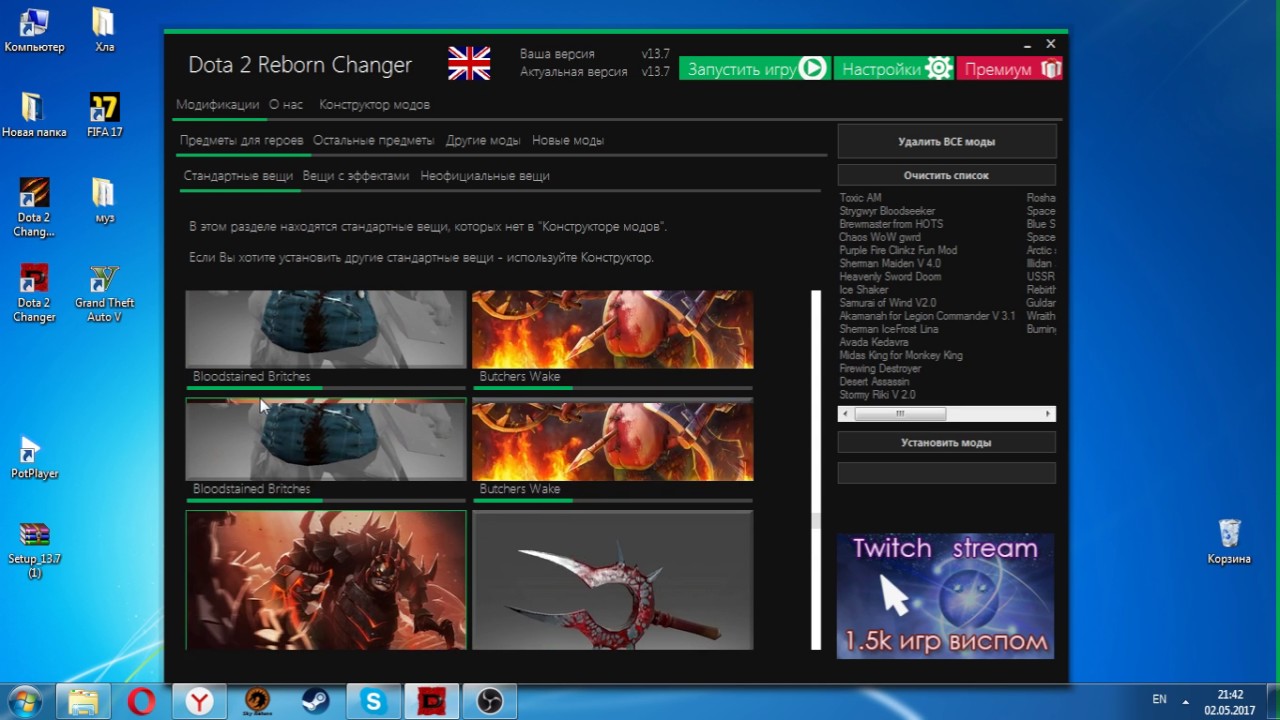This screenshot has height=720, width=1280.
Task: Select Ice Shaker in the list
Action: pyautogui.click(x=864, y=289)
